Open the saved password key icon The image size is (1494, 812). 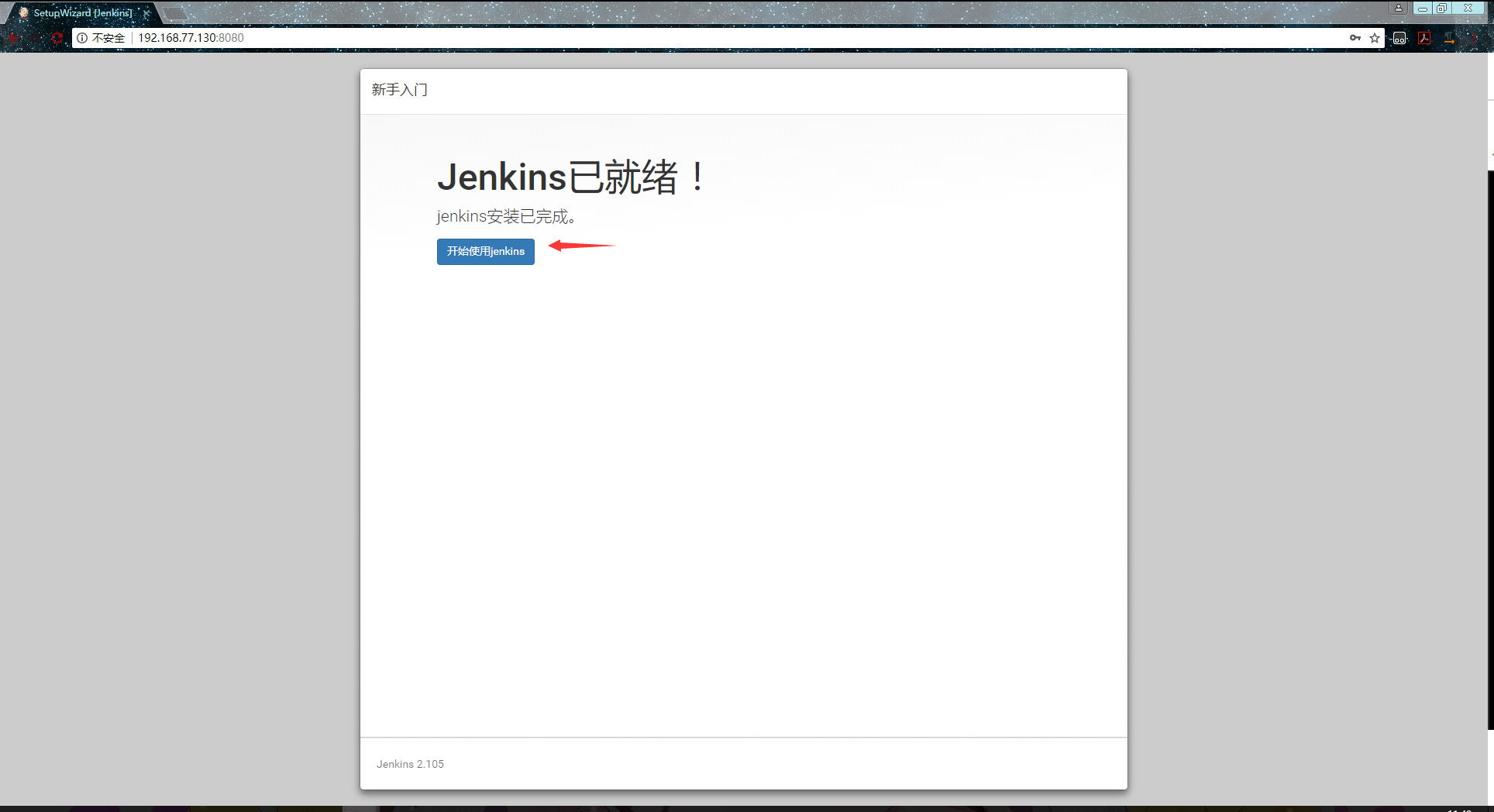point(1355,38)
